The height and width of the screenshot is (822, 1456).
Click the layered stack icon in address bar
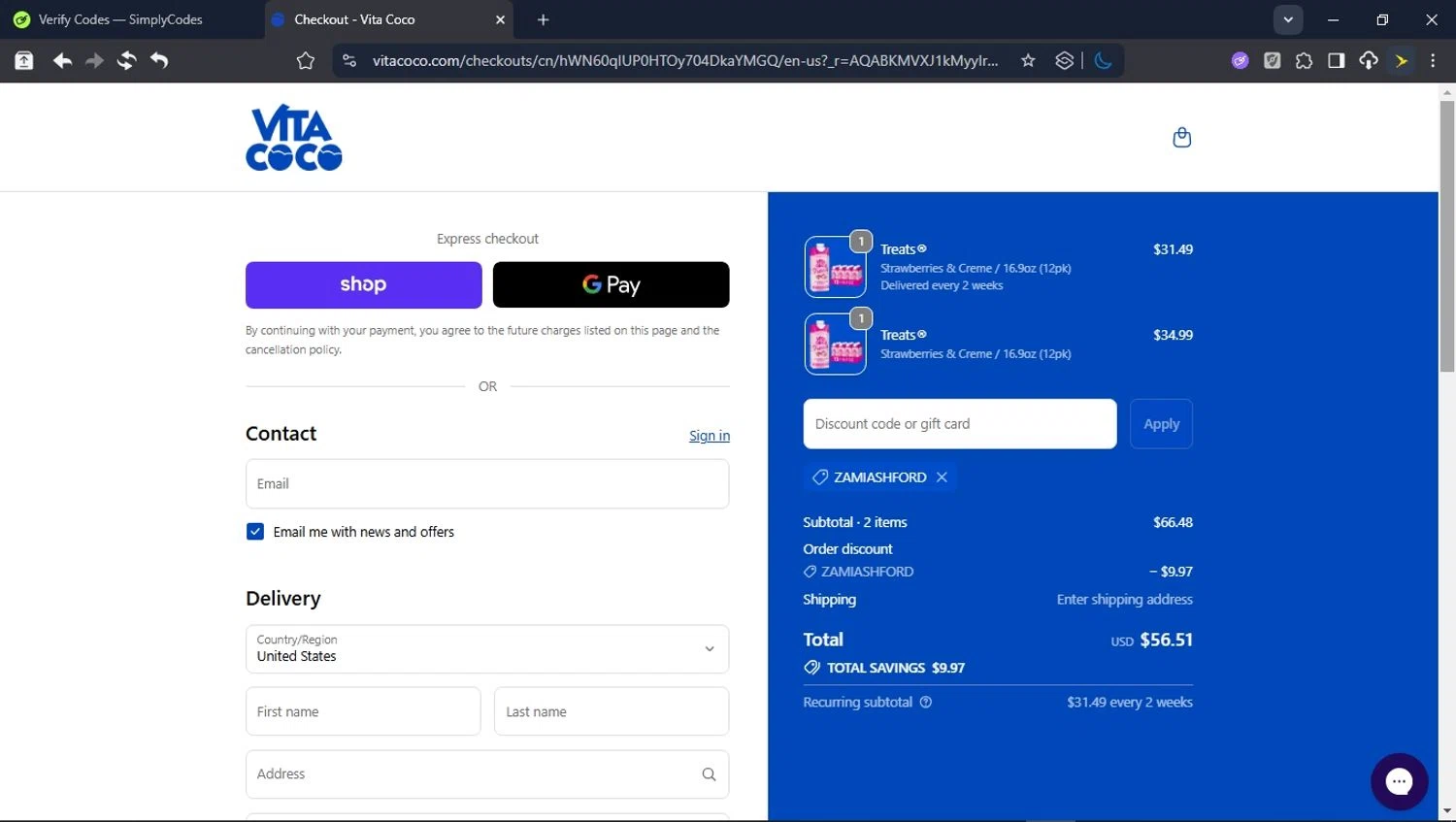click(x=1065, y=60)
